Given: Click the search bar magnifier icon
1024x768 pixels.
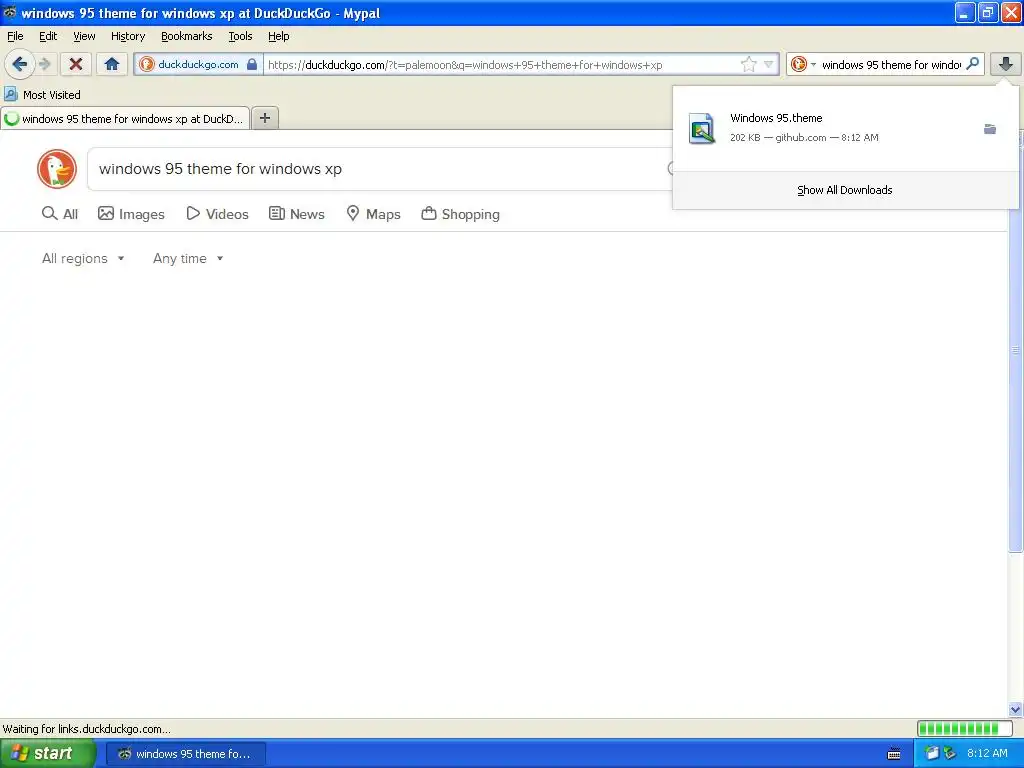Looking at the screenshot, I should 972,64.
